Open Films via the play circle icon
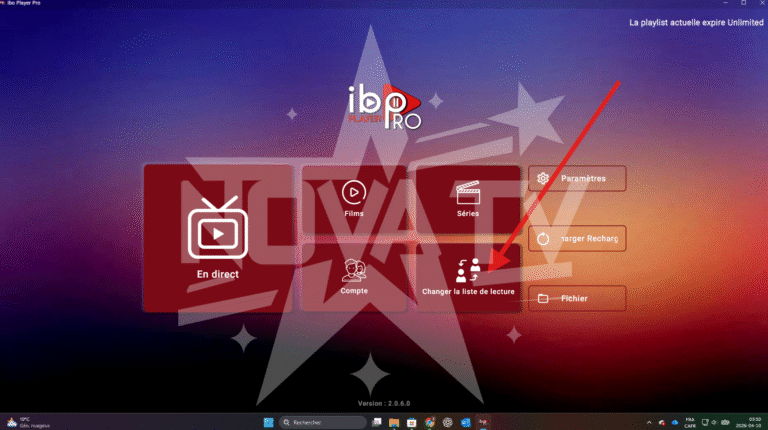This screenshot has width=768, height=430. 352,192
